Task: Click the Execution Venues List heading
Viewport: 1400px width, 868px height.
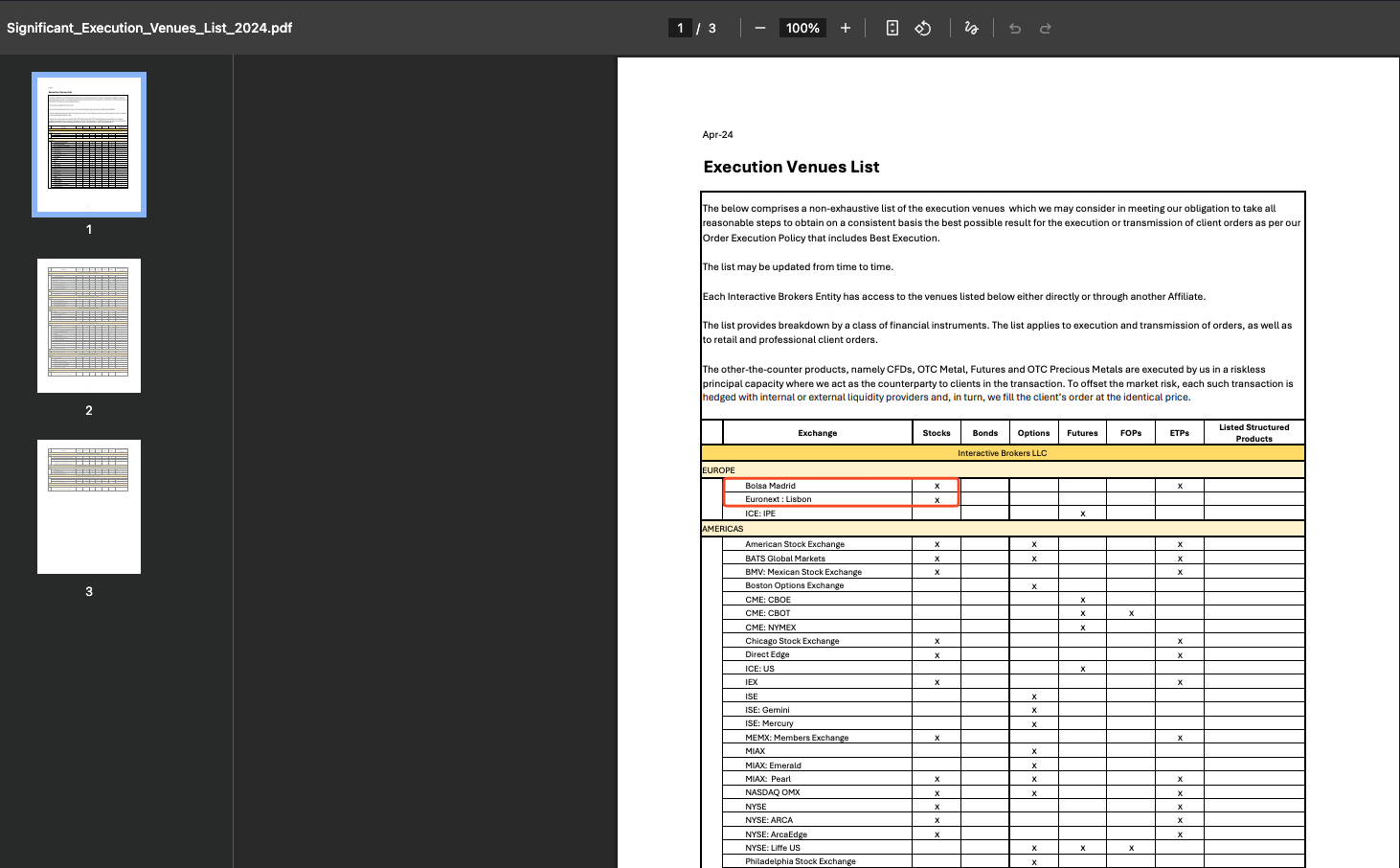Action: point(791,167)
